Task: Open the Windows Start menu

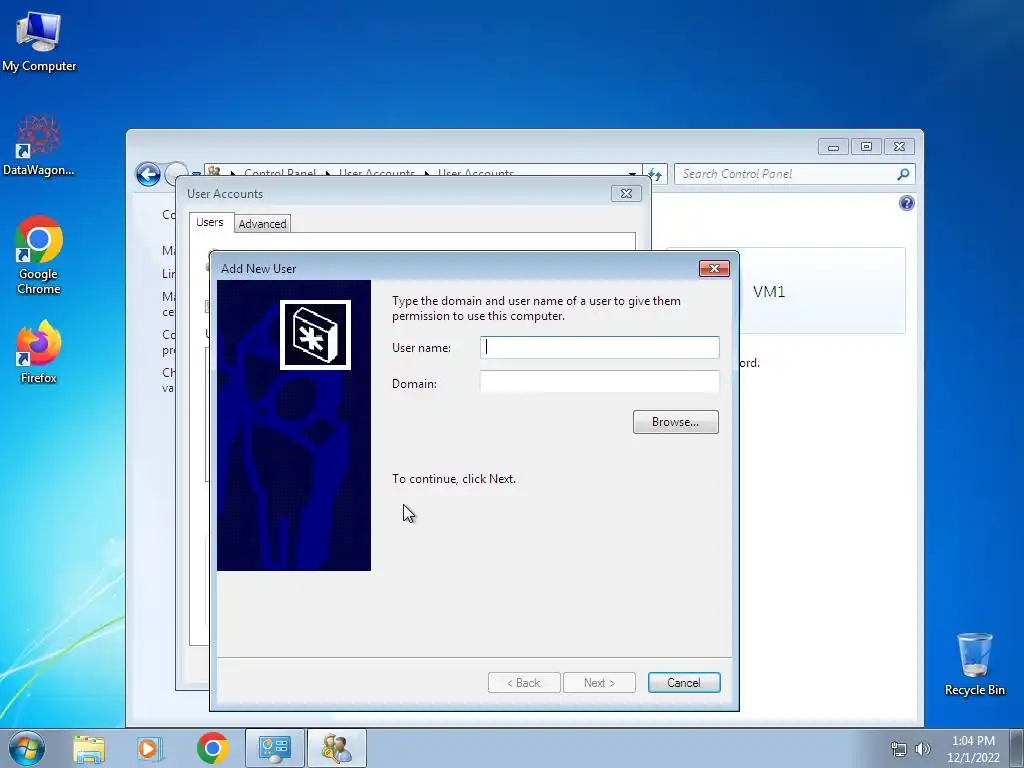Action: coord(27,748)
